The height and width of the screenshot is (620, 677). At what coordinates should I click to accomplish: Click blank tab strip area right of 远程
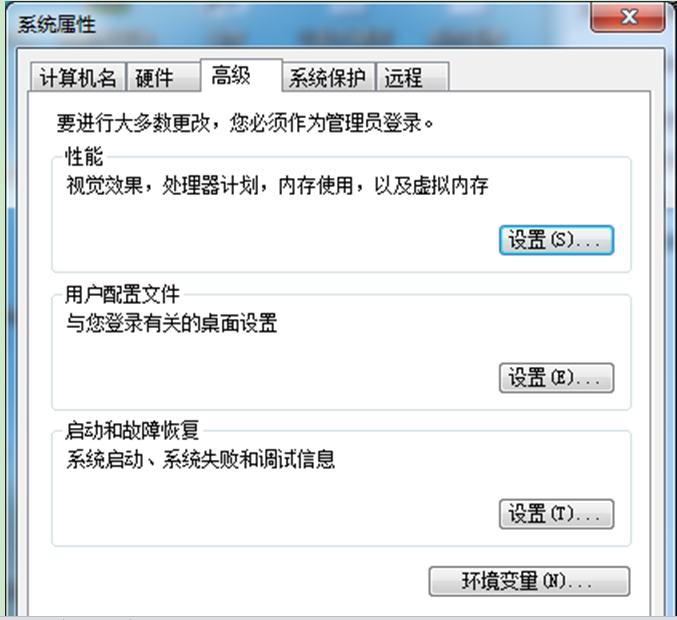tap(548, 77)
